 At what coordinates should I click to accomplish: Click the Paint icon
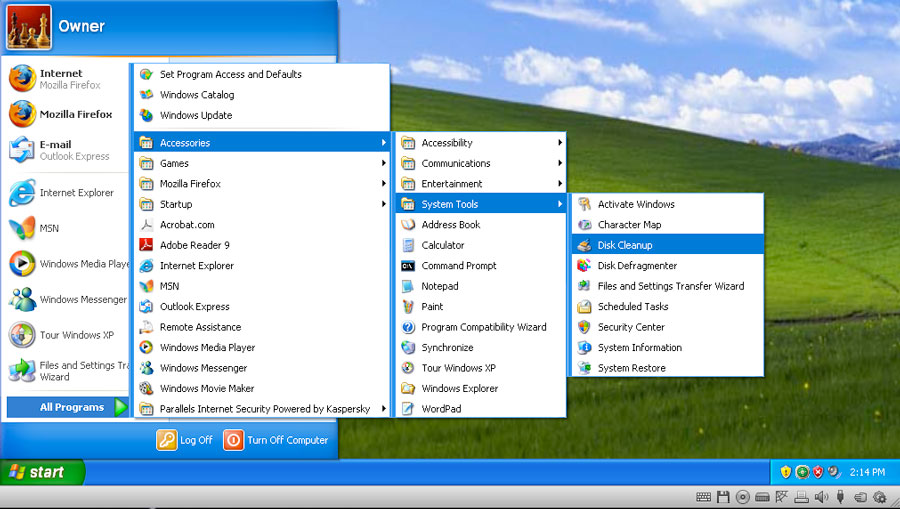(x=408, y=306)
